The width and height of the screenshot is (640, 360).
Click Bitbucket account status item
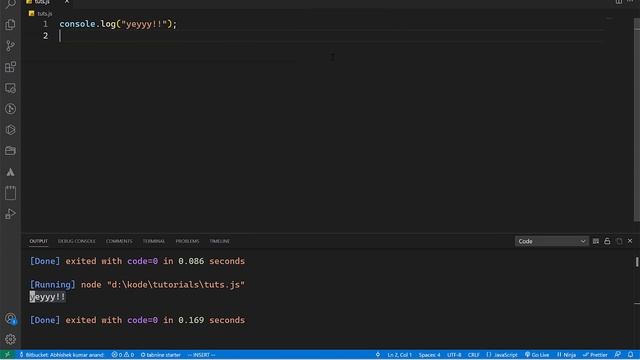62,355
